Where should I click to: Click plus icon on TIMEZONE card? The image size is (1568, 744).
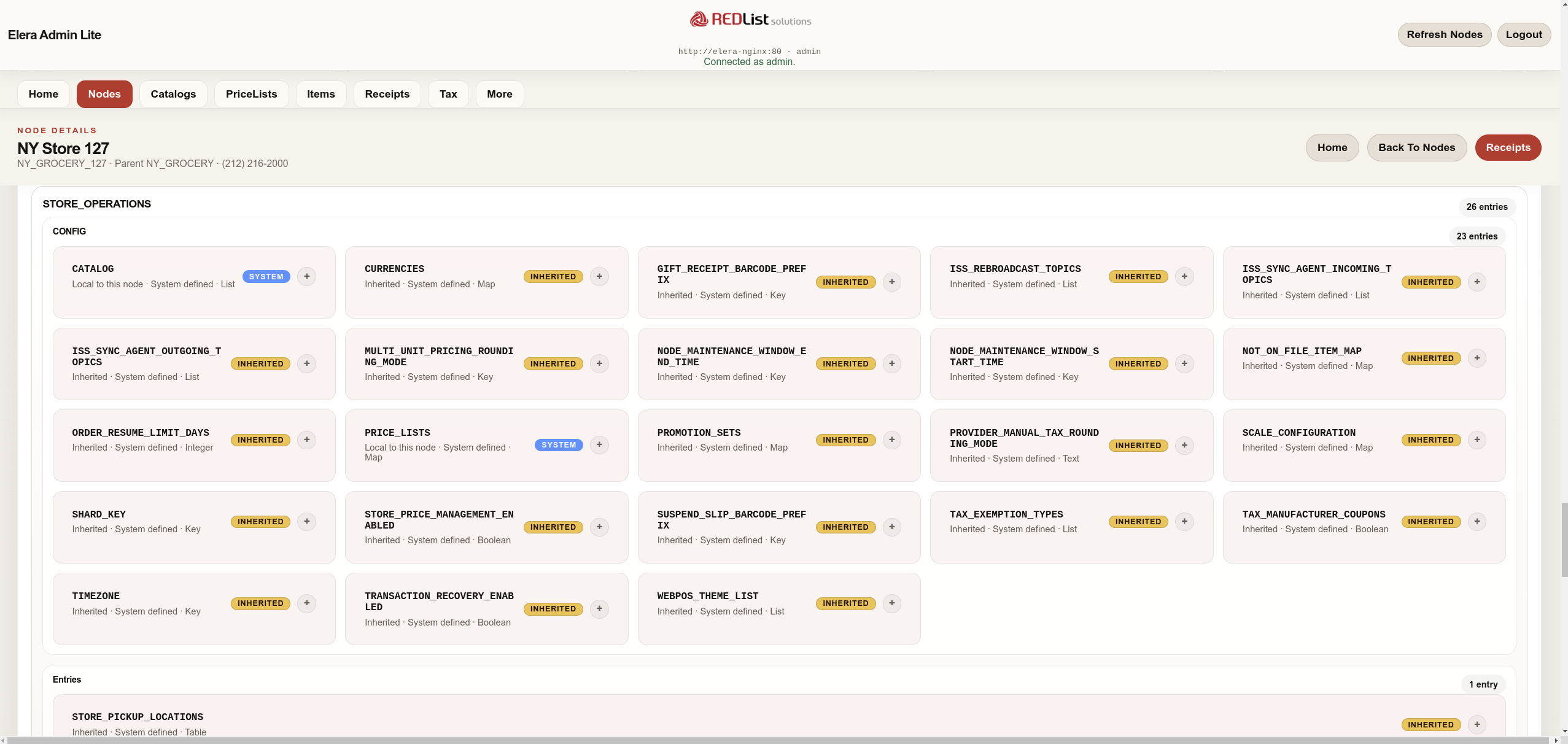(x=306, y=603)
